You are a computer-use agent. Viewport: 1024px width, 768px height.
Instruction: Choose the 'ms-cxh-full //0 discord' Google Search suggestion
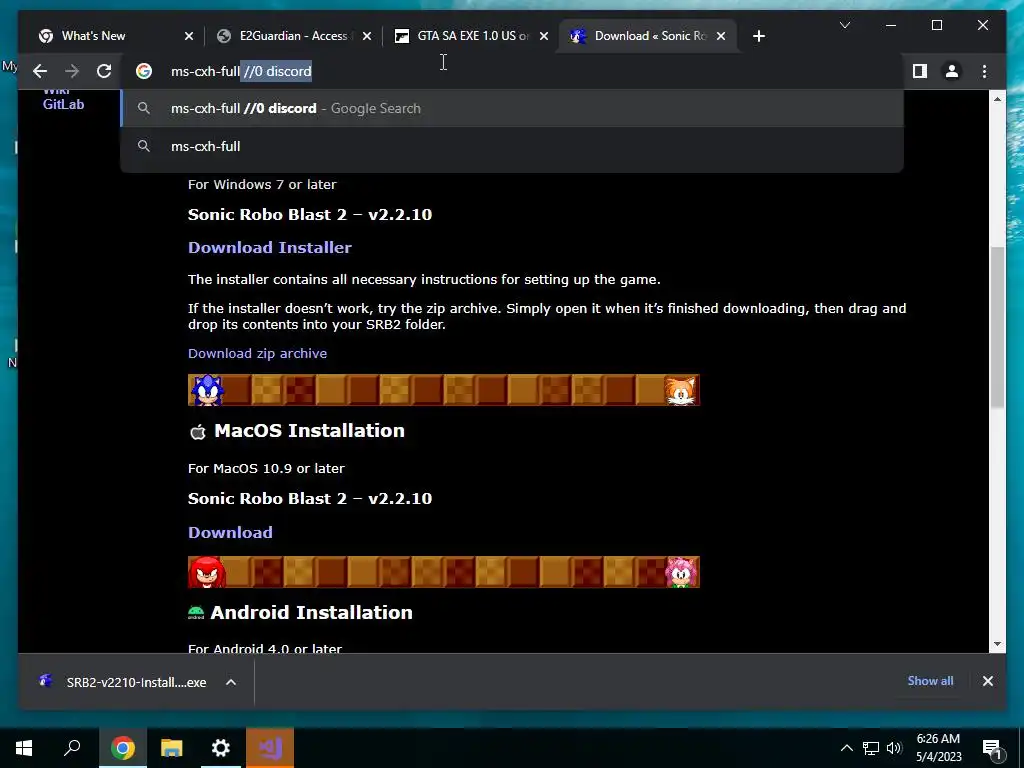click(x=512, y=108)
